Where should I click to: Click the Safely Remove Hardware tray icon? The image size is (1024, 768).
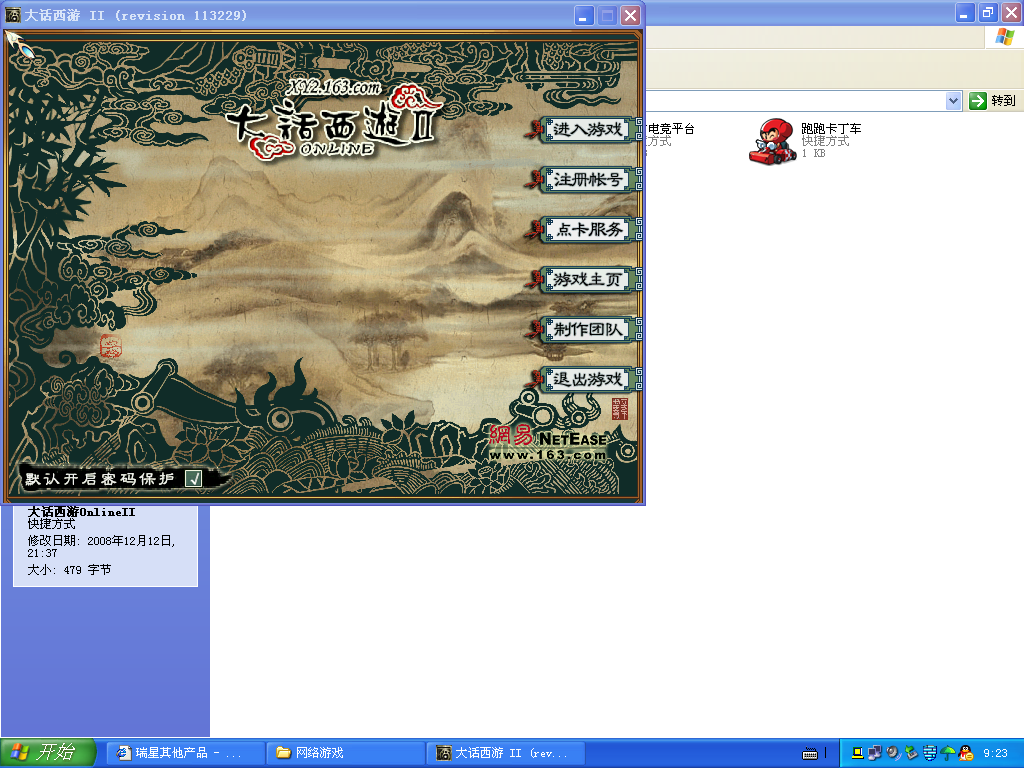point(911,753)
